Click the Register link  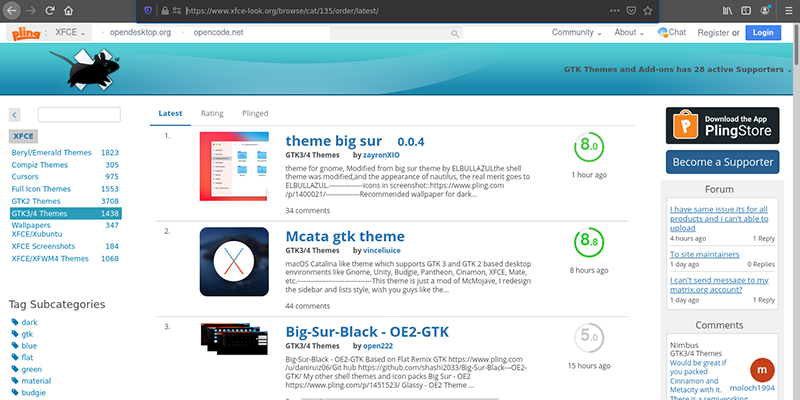tap(713, 33)
